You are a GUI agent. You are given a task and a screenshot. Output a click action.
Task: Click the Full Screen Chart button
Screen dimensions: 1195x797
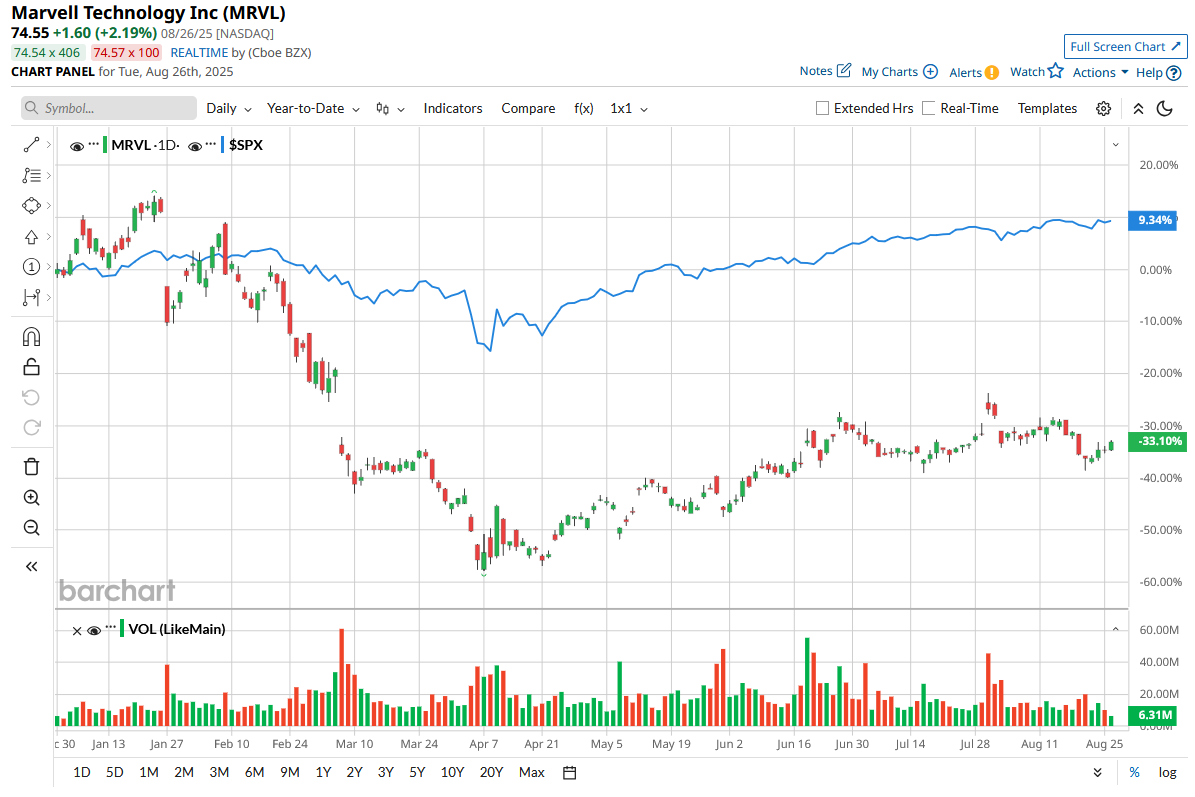point(1125,46)
